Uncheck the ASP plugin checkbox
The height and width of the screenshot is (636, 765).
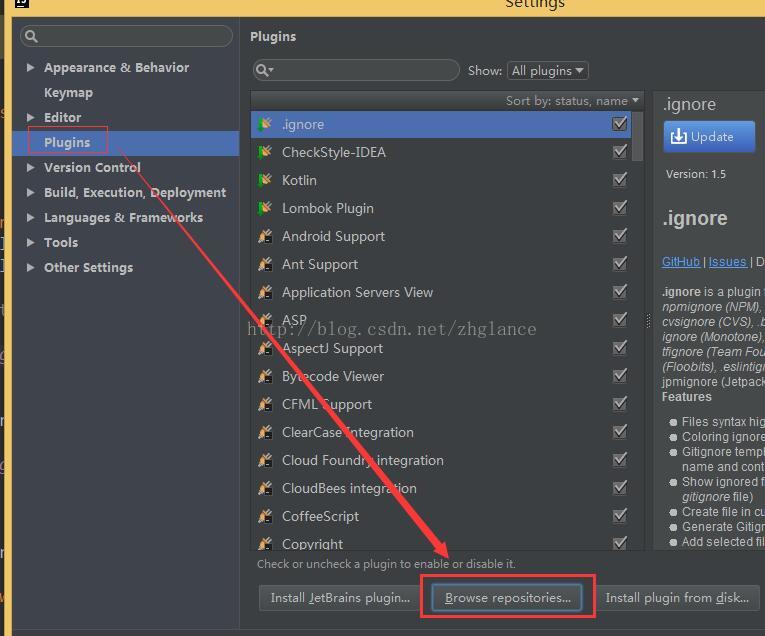click(620, 319)
